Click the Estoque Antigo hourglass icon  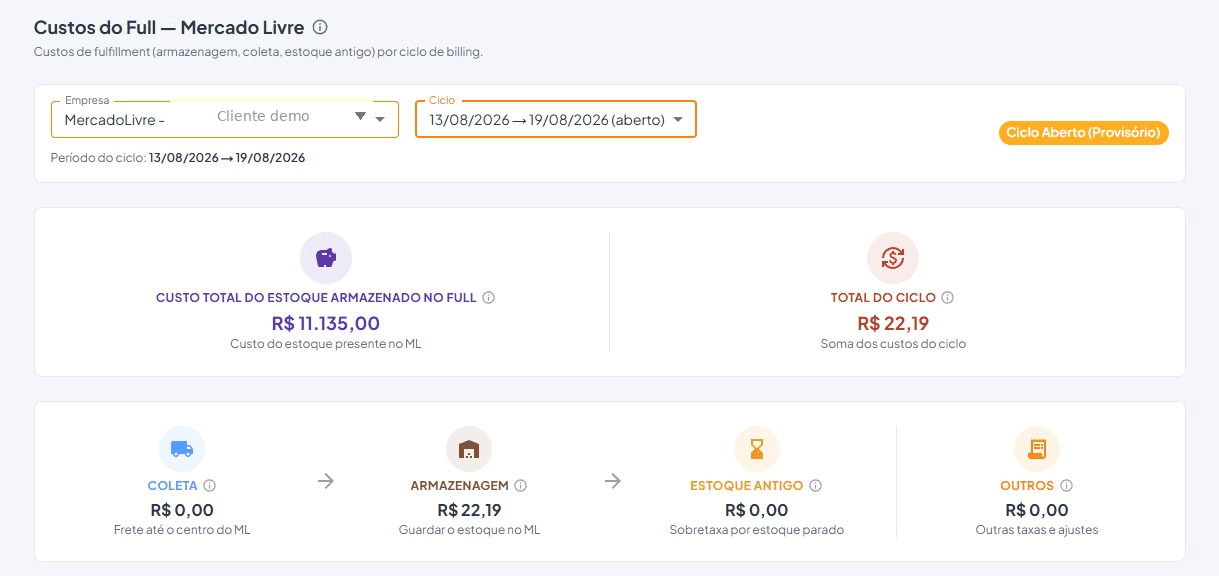[x=757, y=449]
